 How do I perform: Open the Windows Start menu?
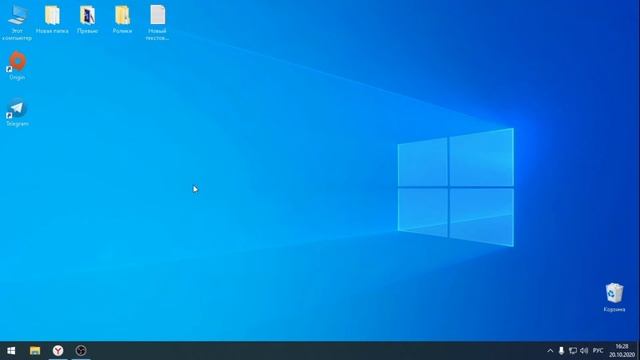[x=11, y=351]
